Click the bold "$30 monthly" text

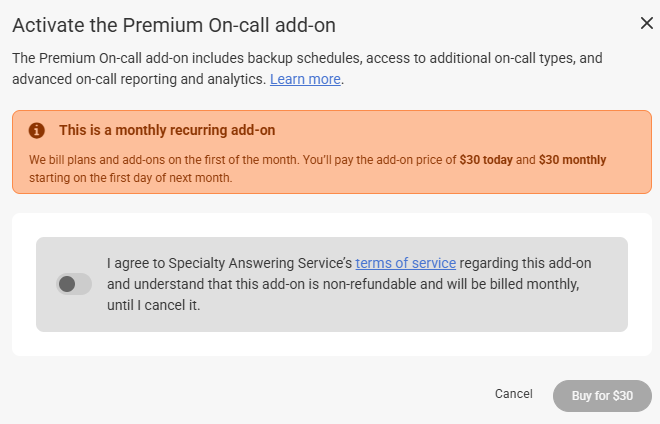pos(572,160)
